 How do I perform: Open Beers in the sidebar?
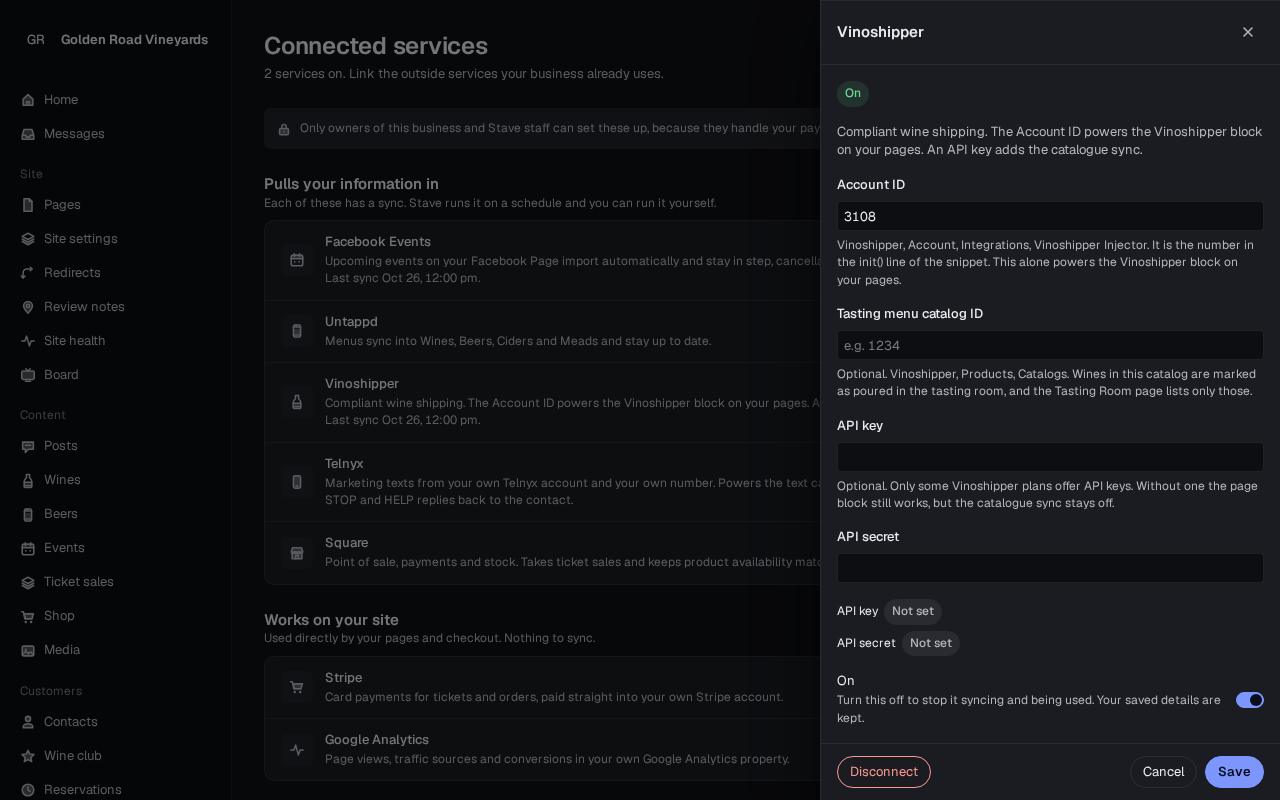[115, 514]
